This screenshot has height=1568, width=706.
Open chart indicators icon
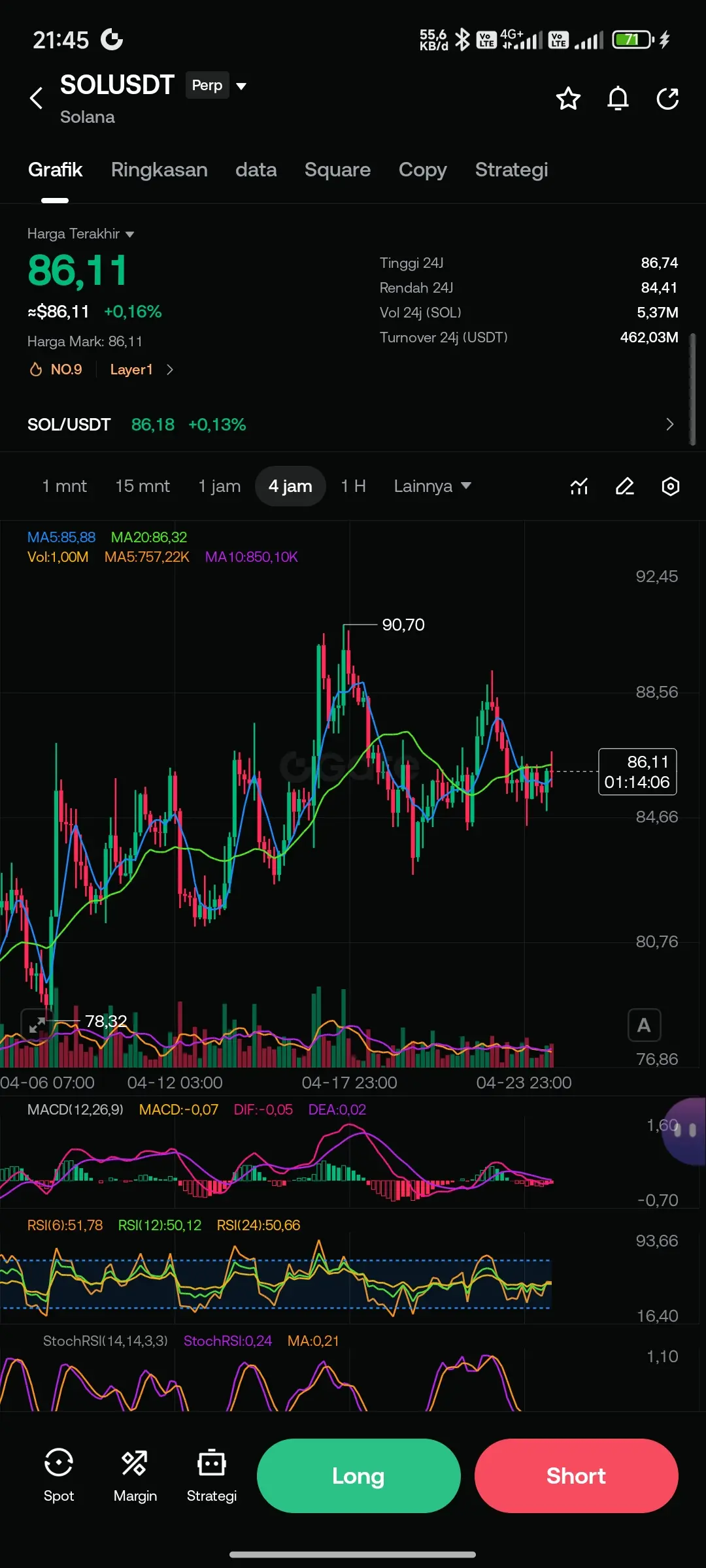(x=579, y=486)
